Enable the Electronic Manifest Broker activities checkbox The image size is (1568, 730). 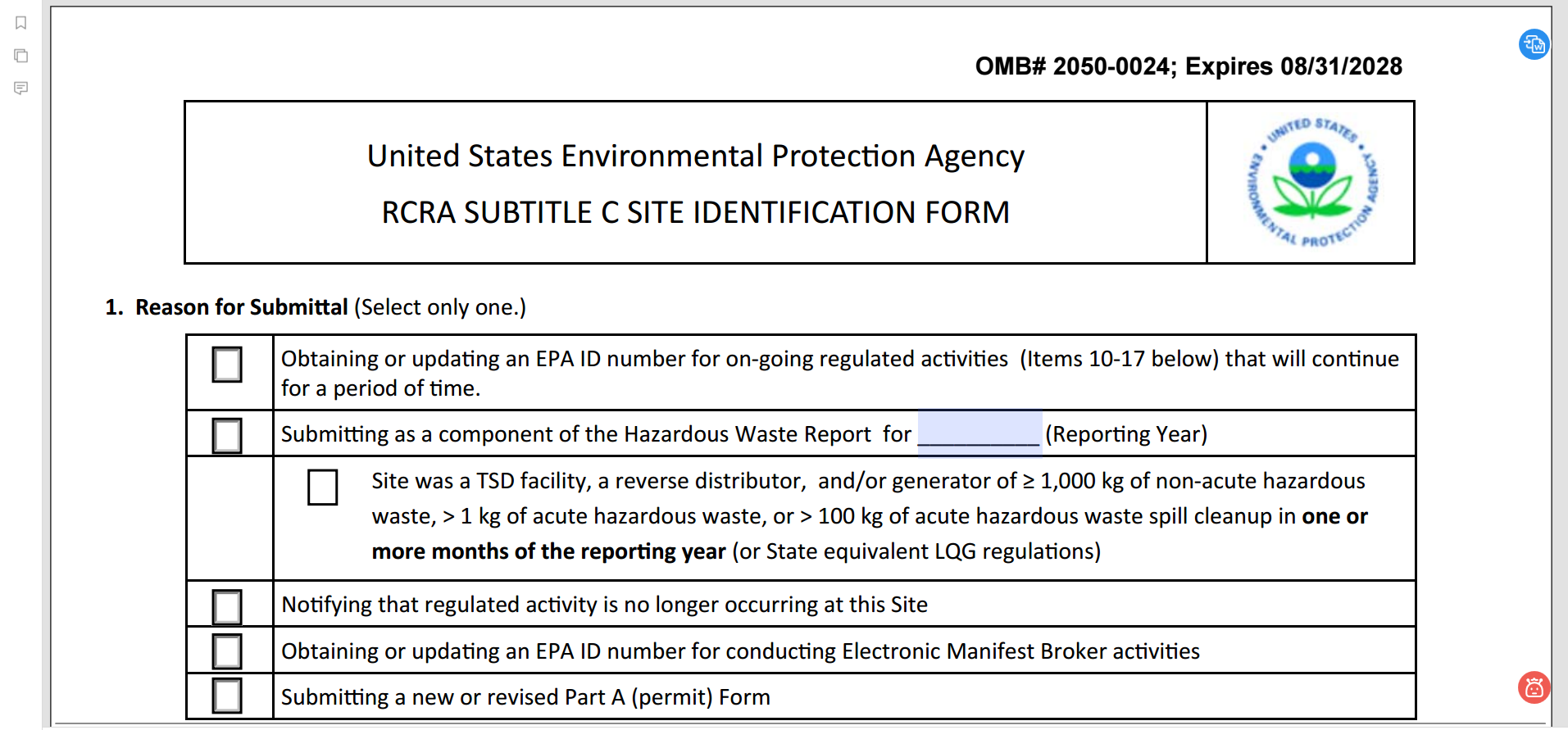[x=227, y=651]
